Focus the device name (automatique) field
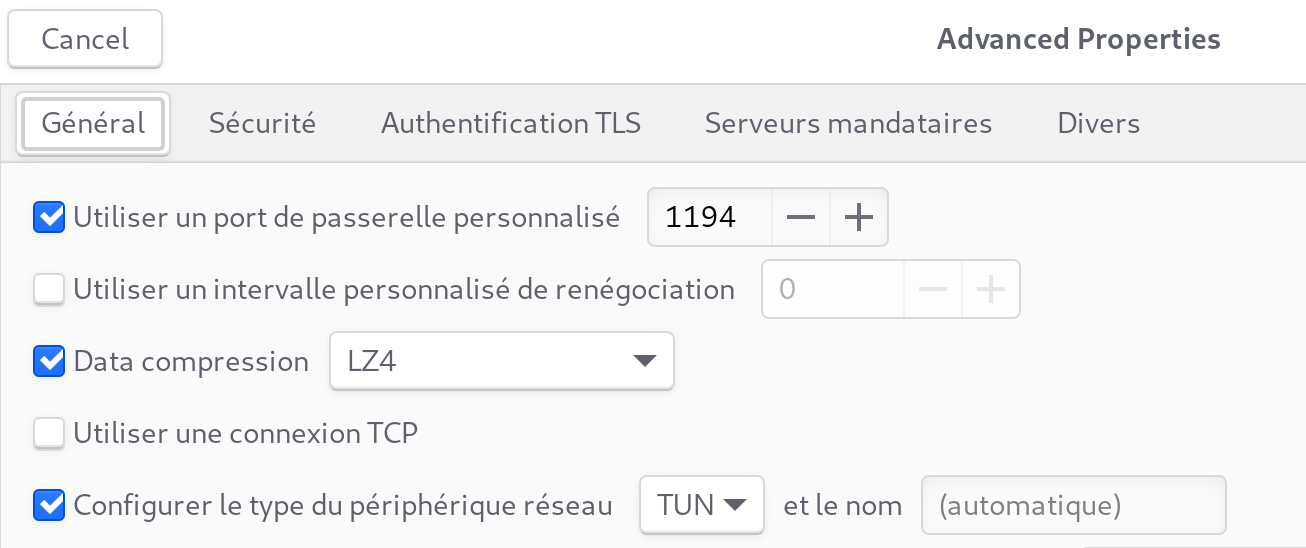The width and height of the screenshot is (1306, 548). pyautogui.click(x=1074, y=505)
